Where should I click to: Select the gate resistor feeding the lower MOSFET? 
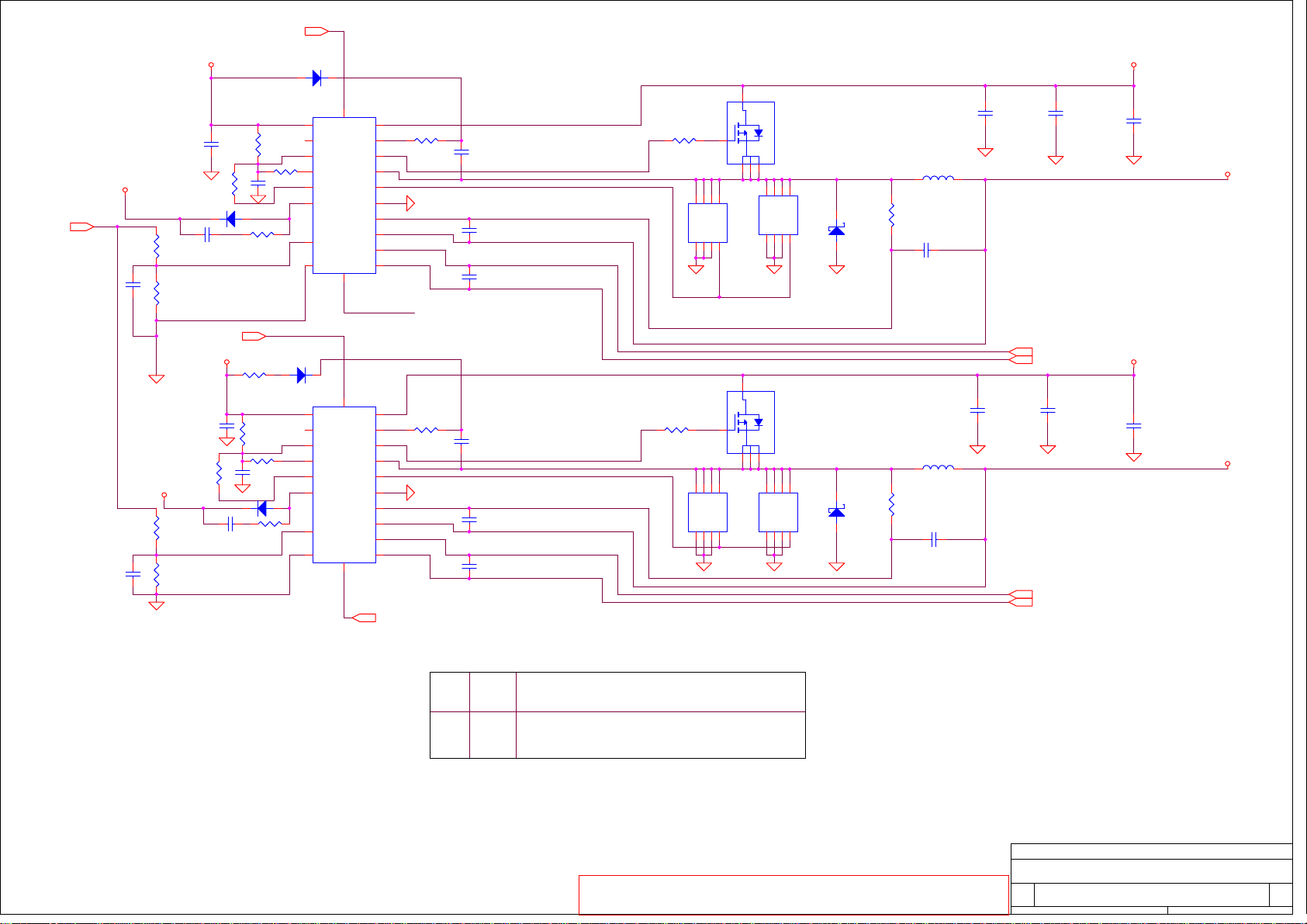676,430
